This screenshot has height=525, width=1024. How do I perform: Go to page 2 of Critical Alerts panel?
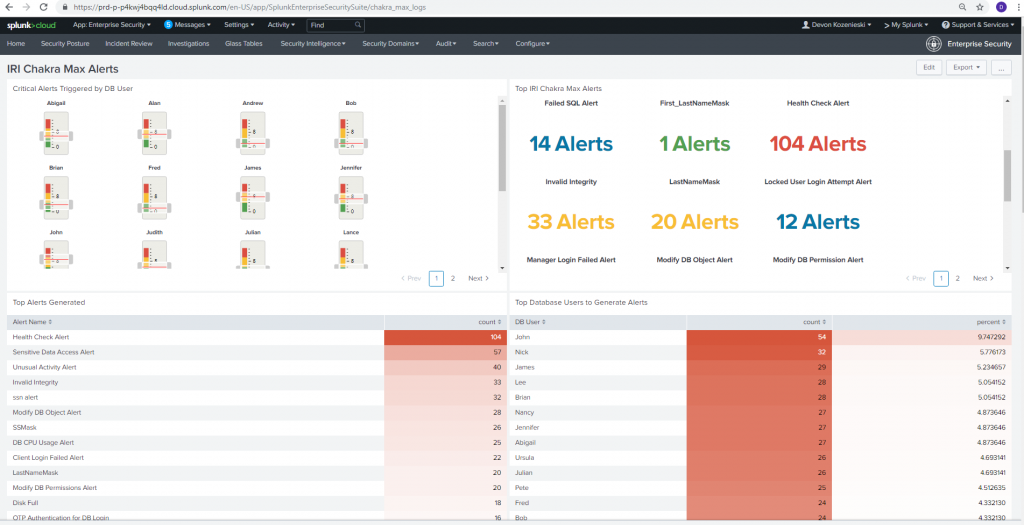point(453,278)
